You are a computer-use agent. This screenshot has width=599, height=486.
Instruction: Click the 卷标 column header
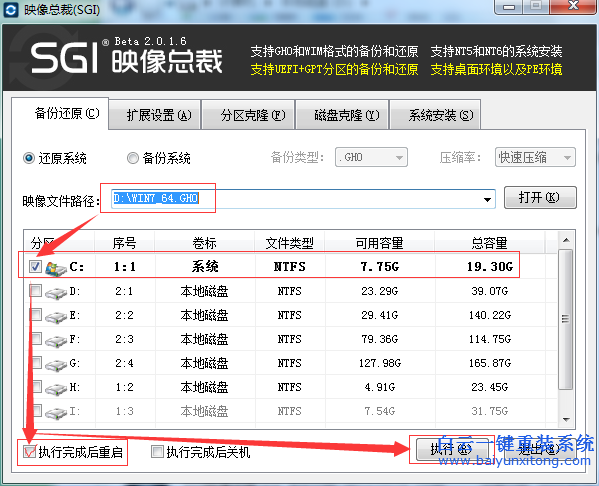pyautogui.click(x=204, y=243)
